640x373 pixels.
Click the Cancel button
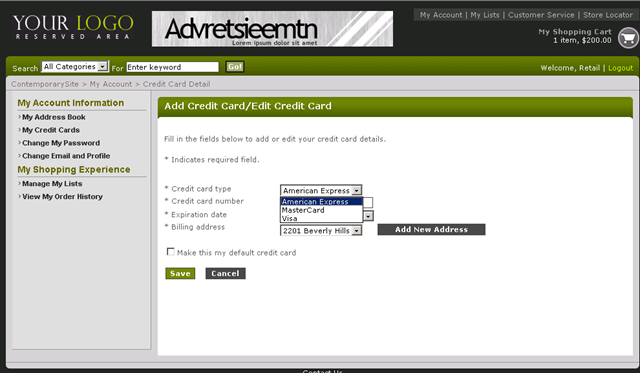coord(225,273)
